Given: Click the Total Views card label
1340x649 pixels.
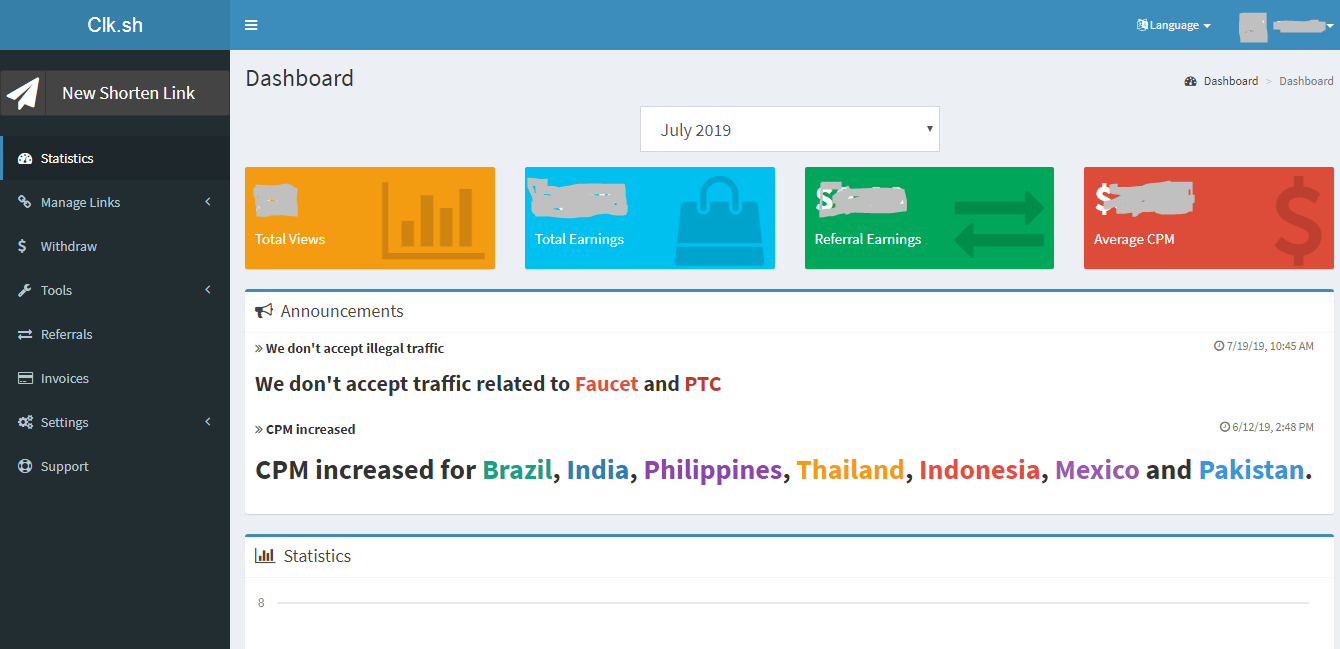Looking at the screenshot, I should click(x=290, y=239).
